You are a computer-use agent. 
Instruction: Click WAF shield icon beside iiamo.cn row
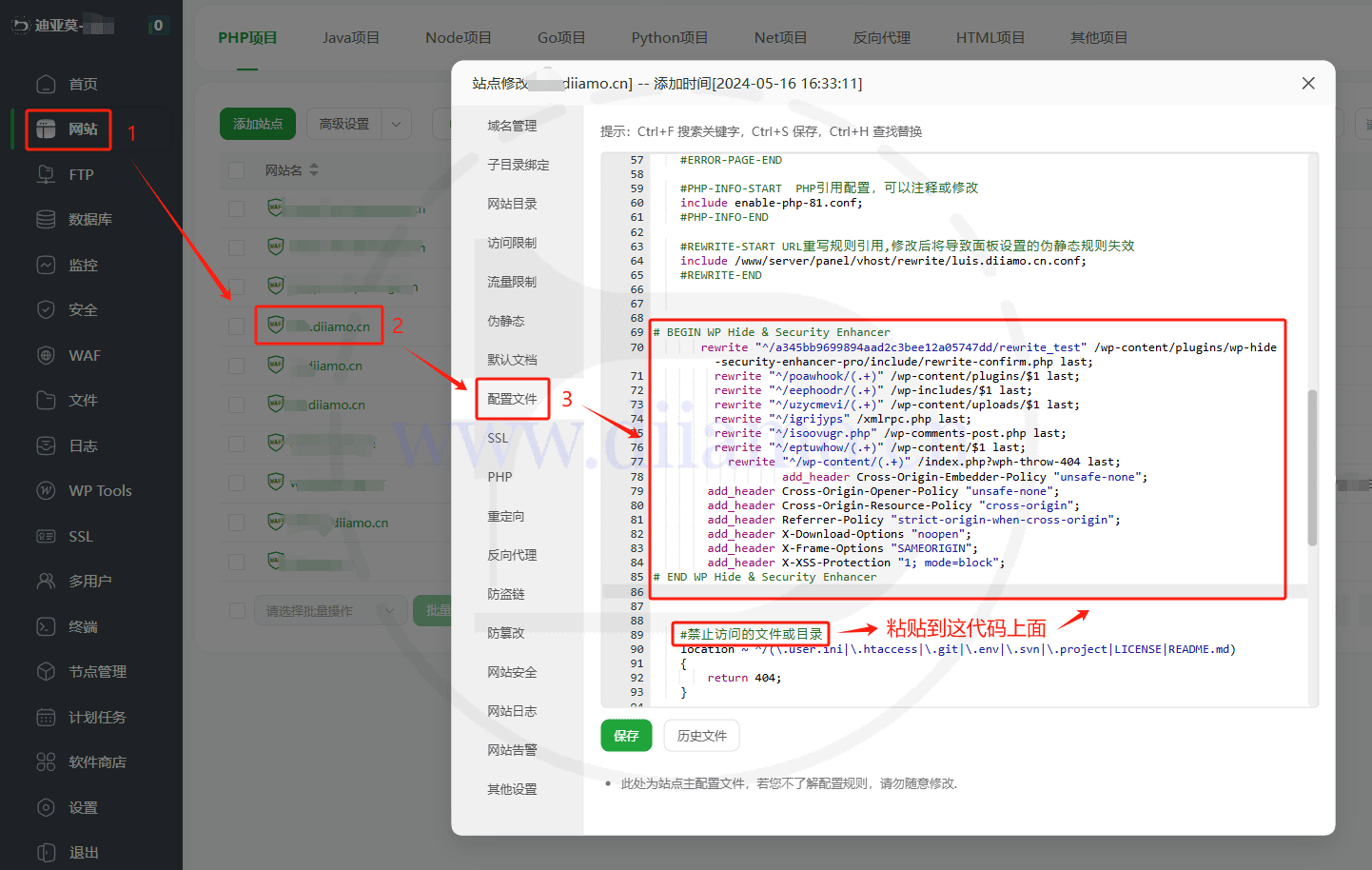click(x=276, y=365)
